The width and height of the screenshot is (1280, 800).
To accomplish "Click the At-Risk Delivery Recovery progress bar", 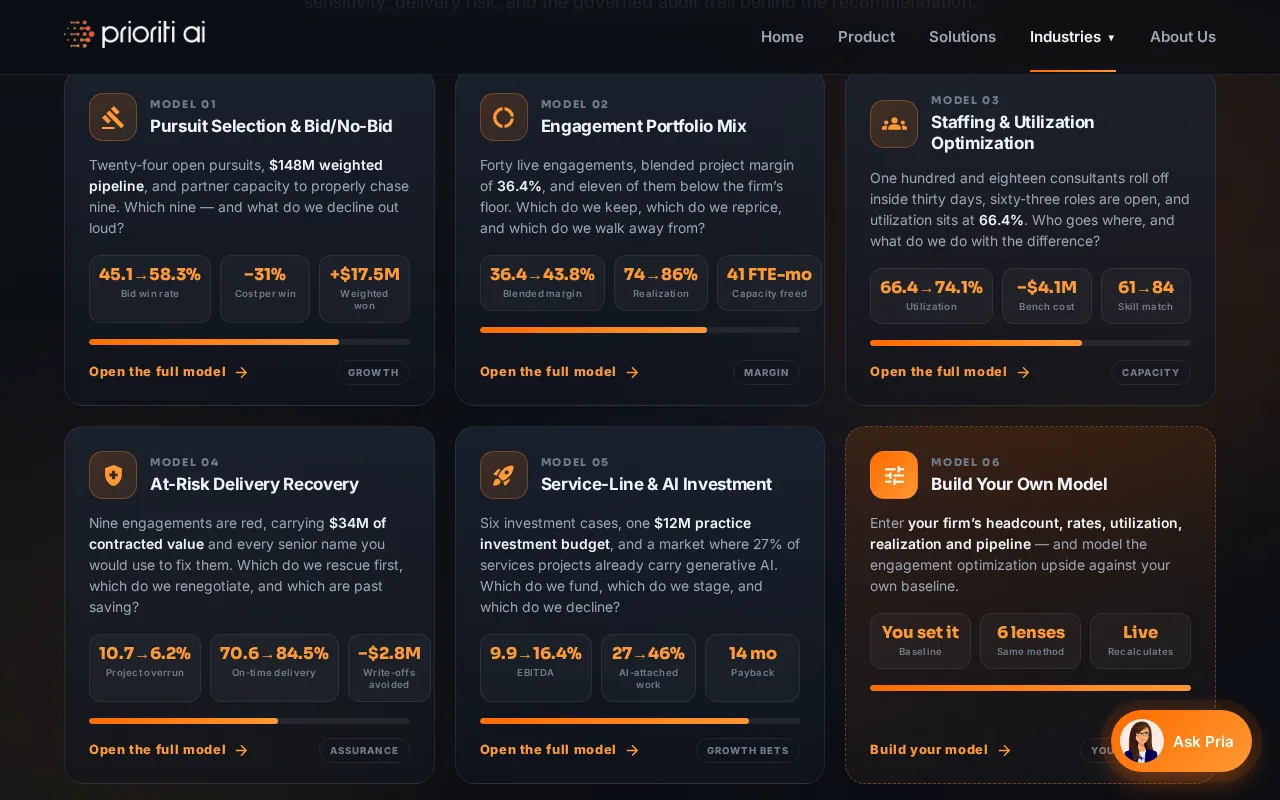I will tap(249, 721).
